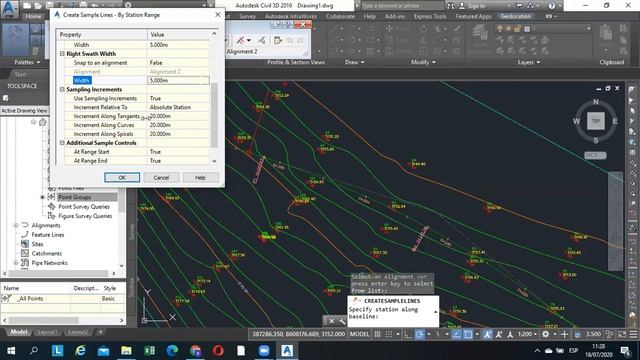Open Opera browser from the taskbar
The width and height of the screenshot is (640, 360).
[x=218, y=350]
